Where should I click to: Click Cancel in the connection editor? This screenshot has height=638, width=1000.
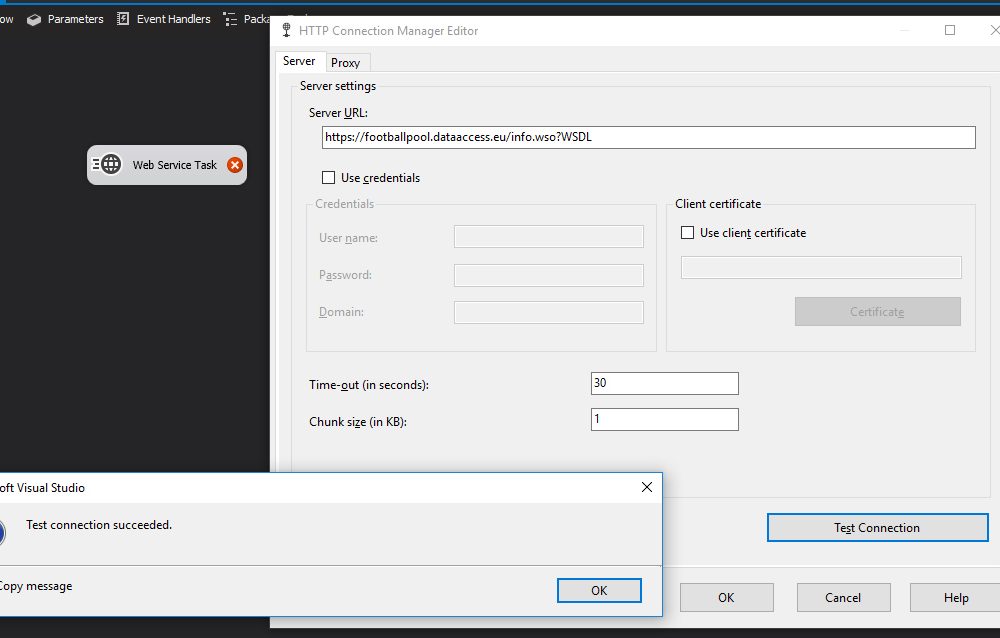(x=843, y=598)
